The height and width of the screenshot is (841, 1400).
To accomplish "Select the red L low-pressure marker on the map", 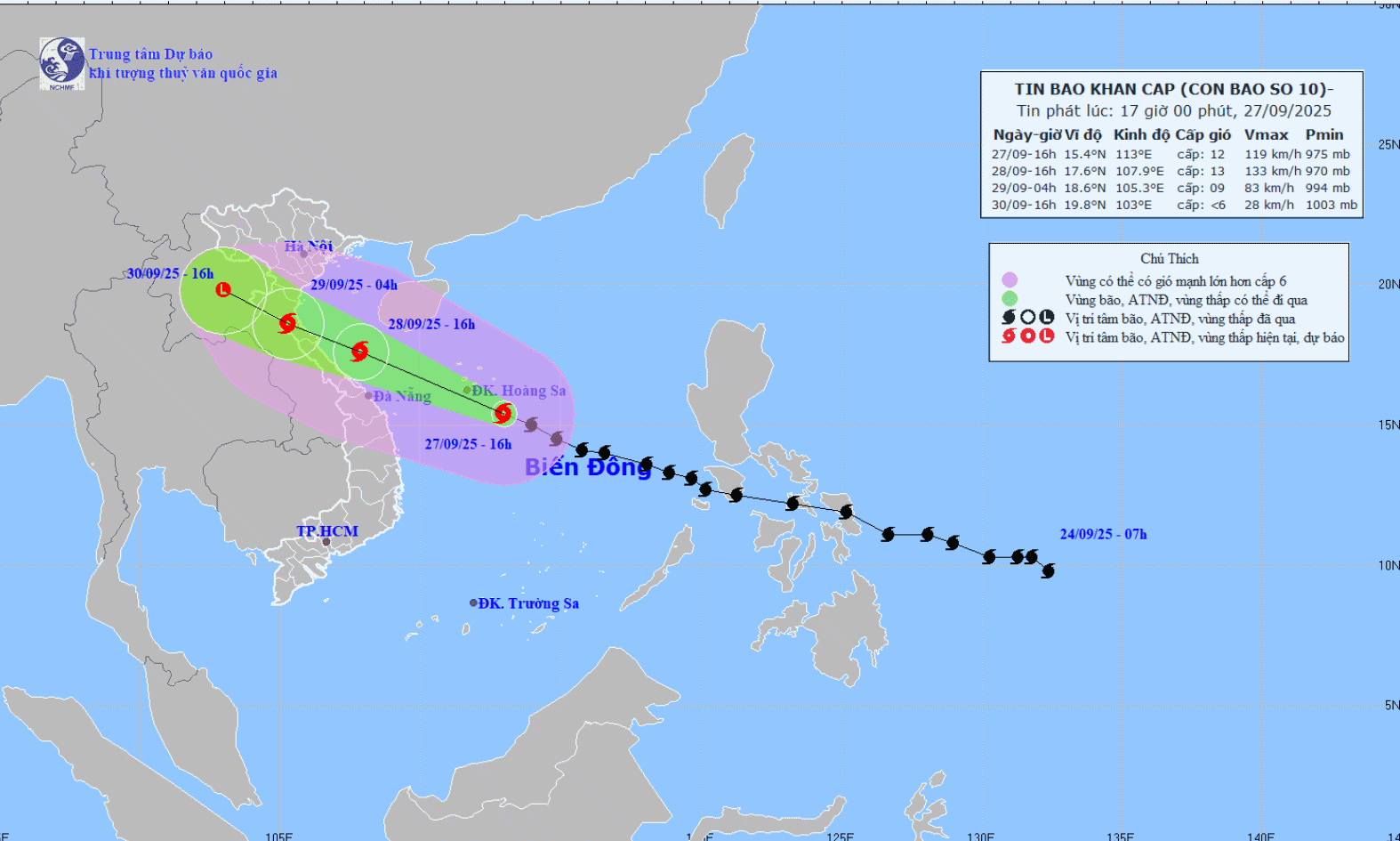I will coord(223,289).
